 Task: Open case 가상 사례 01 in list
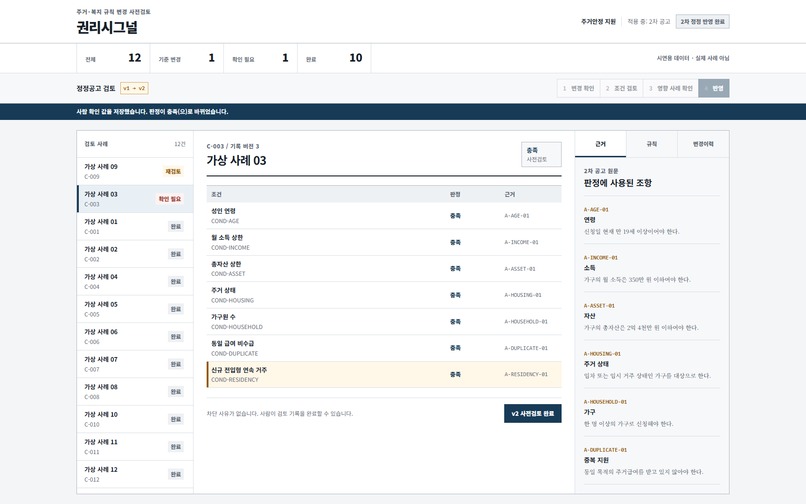tap(135, 226)
